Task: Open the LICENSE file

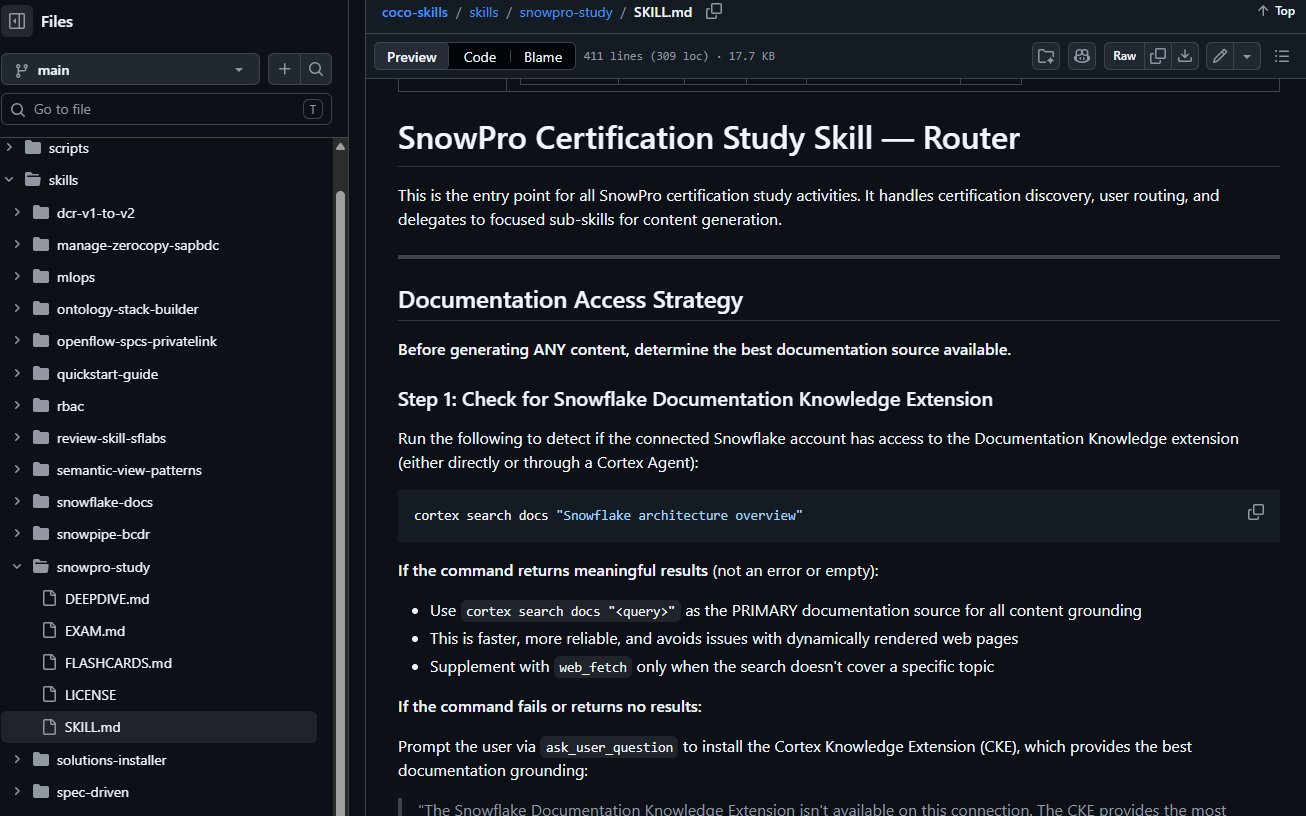Action: pos(90,695)
